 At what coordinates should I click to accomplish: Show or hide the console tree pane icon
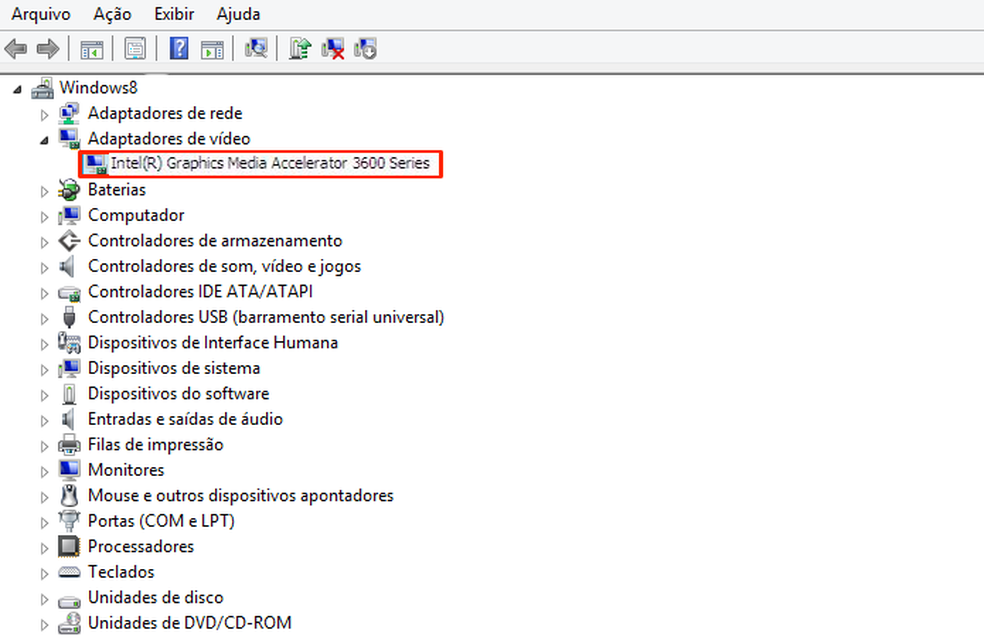[92, 48]
